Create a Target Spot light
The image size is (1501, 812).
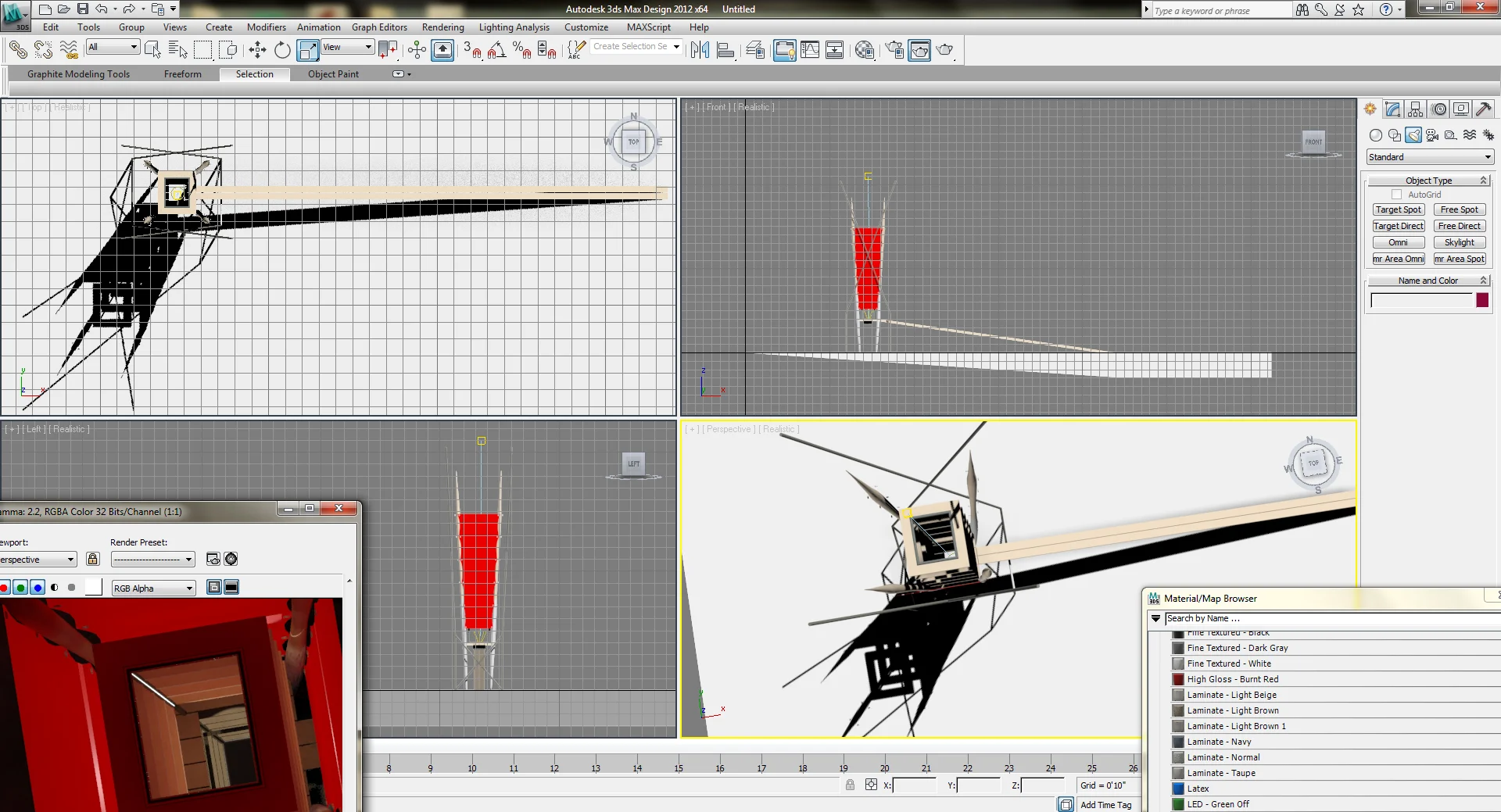click(x=1399, y=209)
